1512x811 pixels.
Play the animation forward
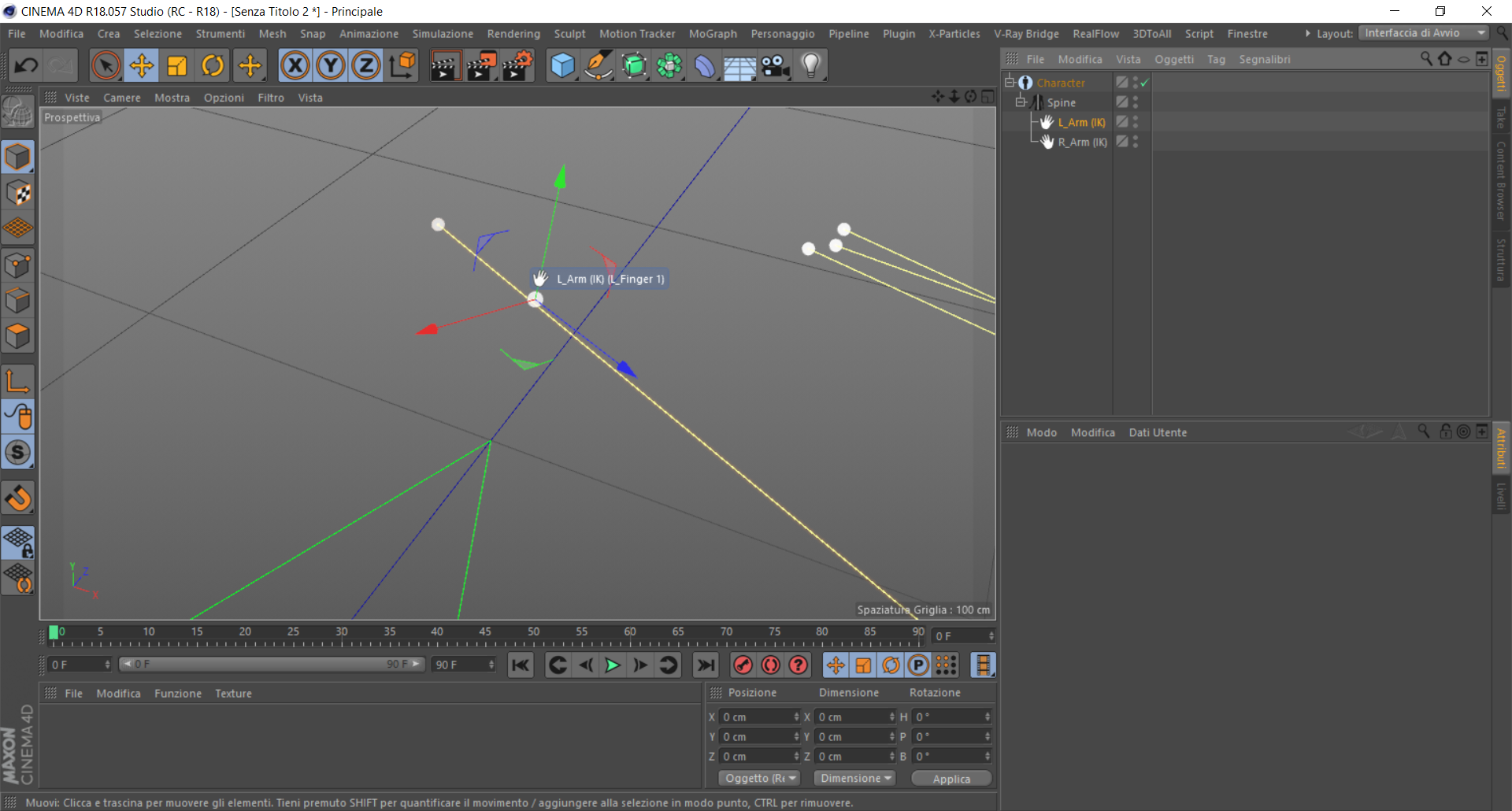(x=612, y=665)
